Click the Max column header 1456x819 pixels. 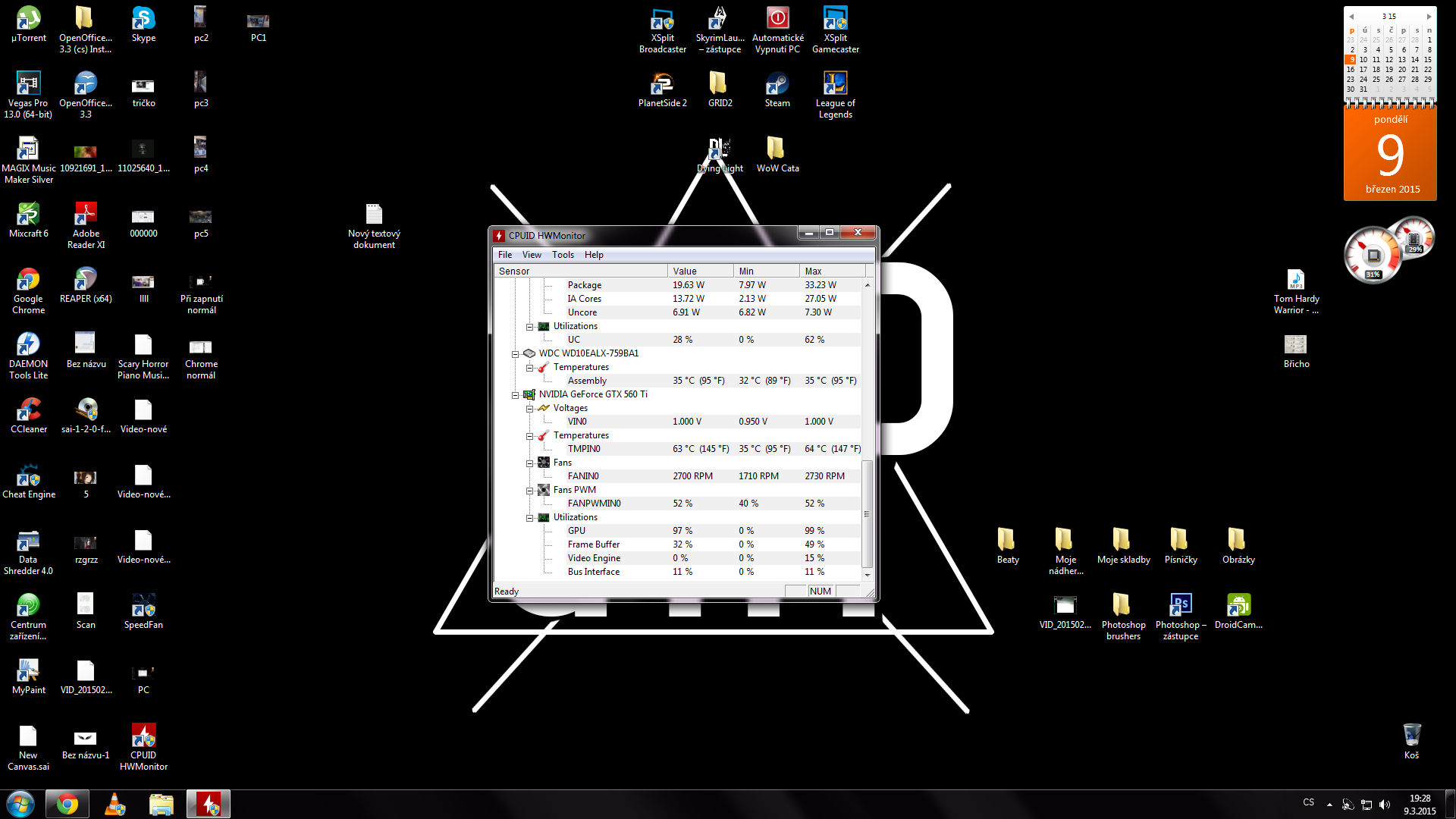832,271
